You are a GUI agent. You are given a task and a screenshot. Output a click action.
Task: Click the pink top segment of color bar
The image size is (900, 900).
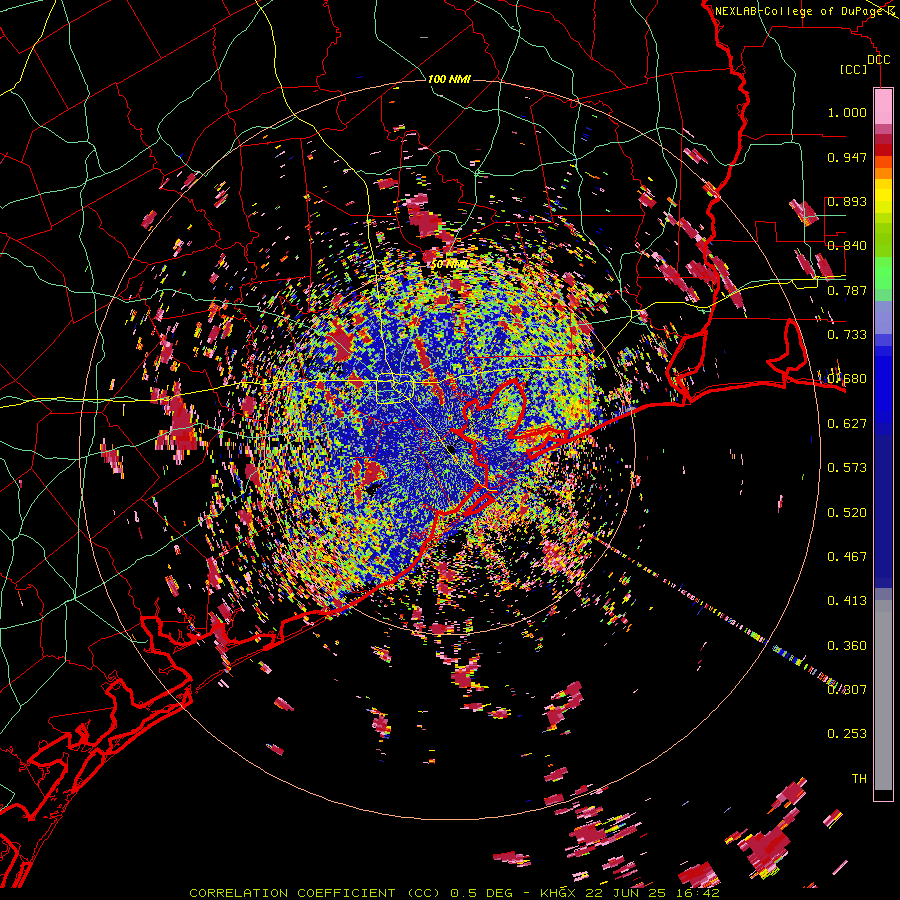(883, 107)
